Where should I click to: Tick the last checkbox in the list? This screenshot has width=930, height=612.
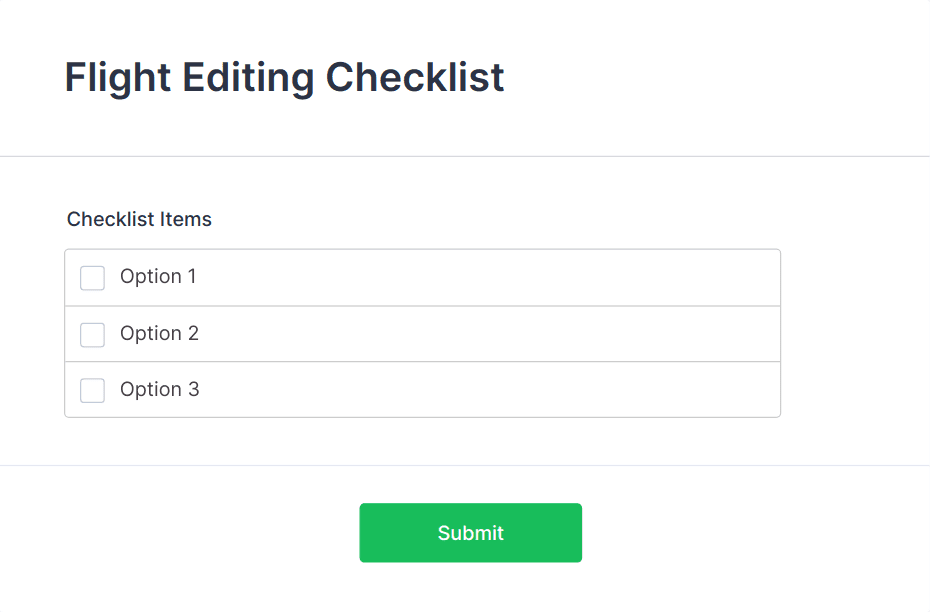[x=92, y=390]
